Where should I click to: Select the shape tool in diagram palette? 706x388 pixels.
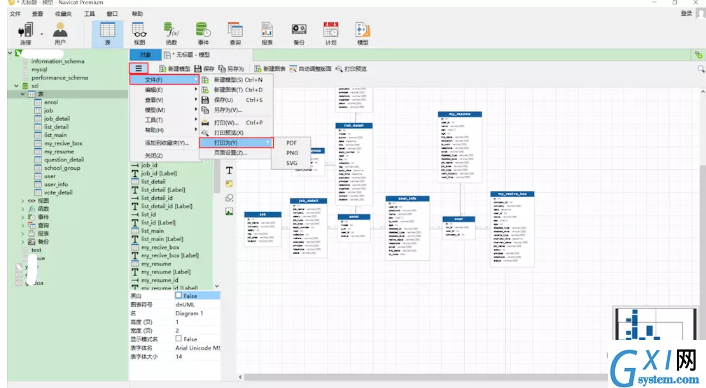click(229, 198)
